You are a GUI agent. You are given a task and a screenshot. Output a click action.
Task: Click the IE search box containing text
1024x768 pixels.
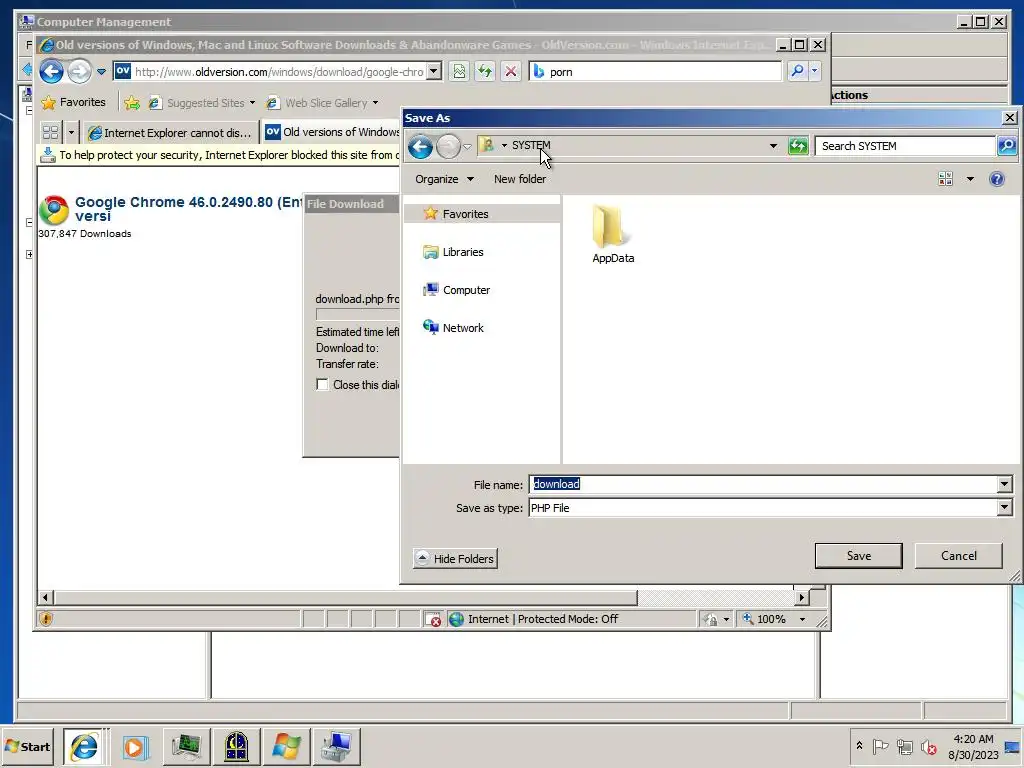(x=656, y=71)
